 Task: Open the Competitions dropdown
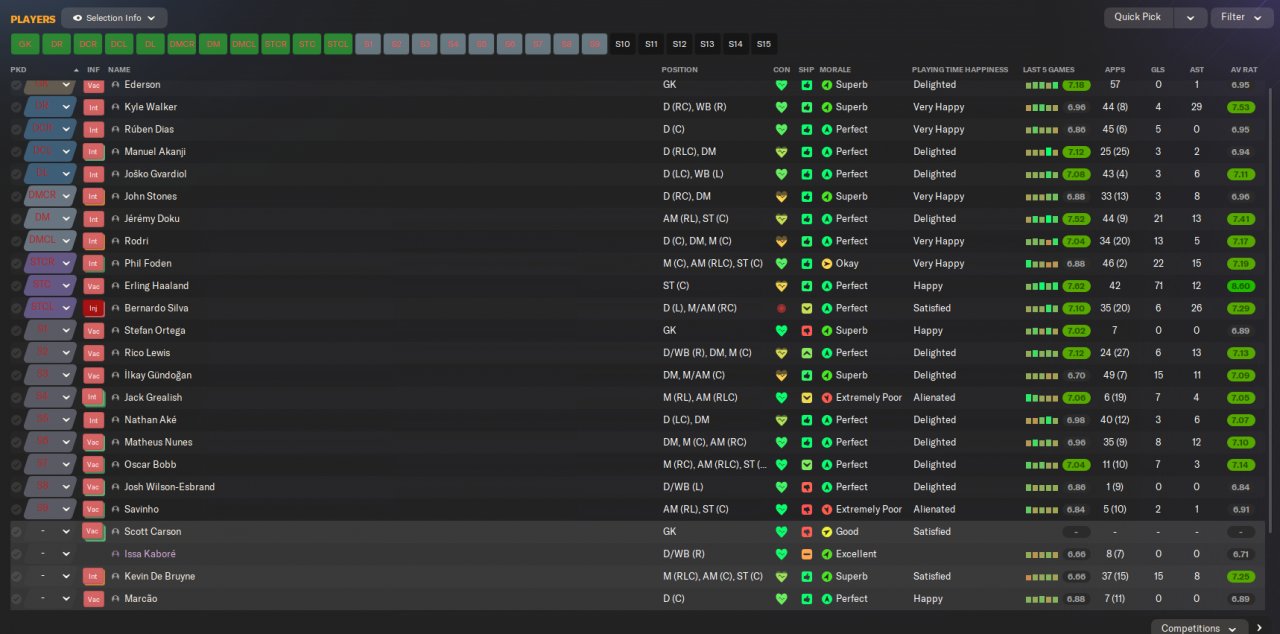1198,628
